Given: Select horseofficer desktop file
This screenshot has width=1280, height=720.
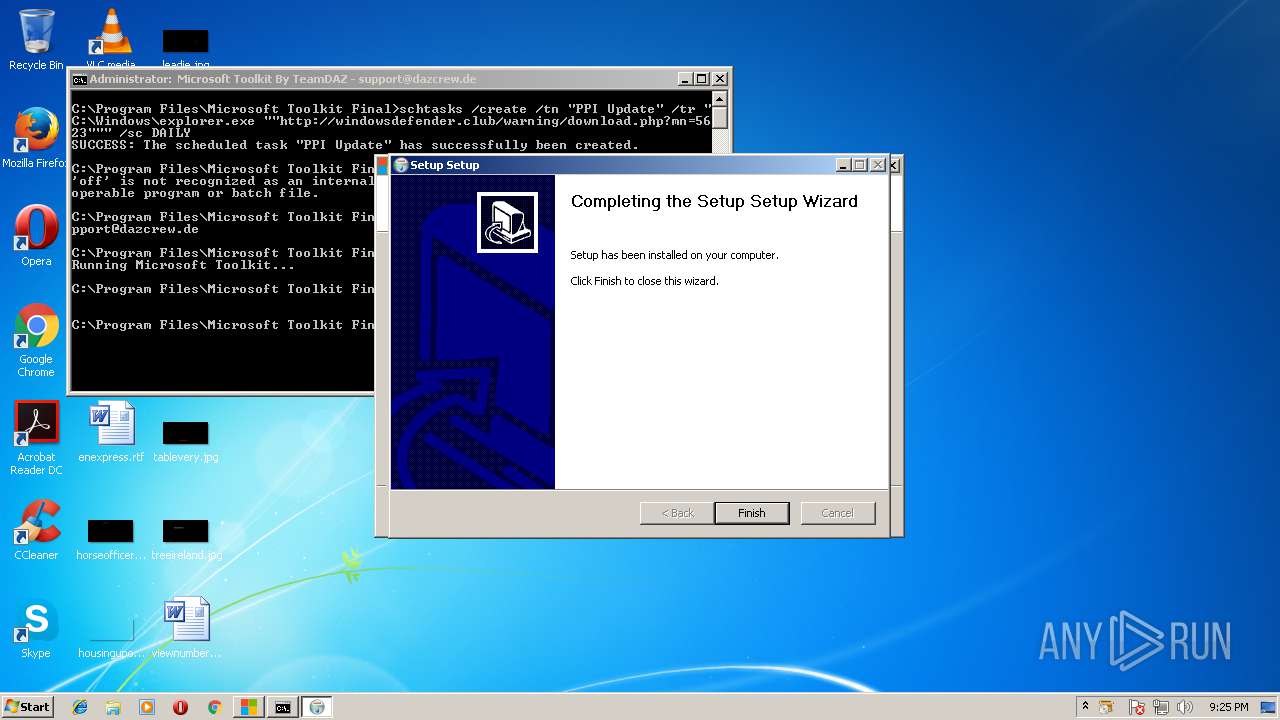Looking at the screenshot, I should (x=111, y=539).
